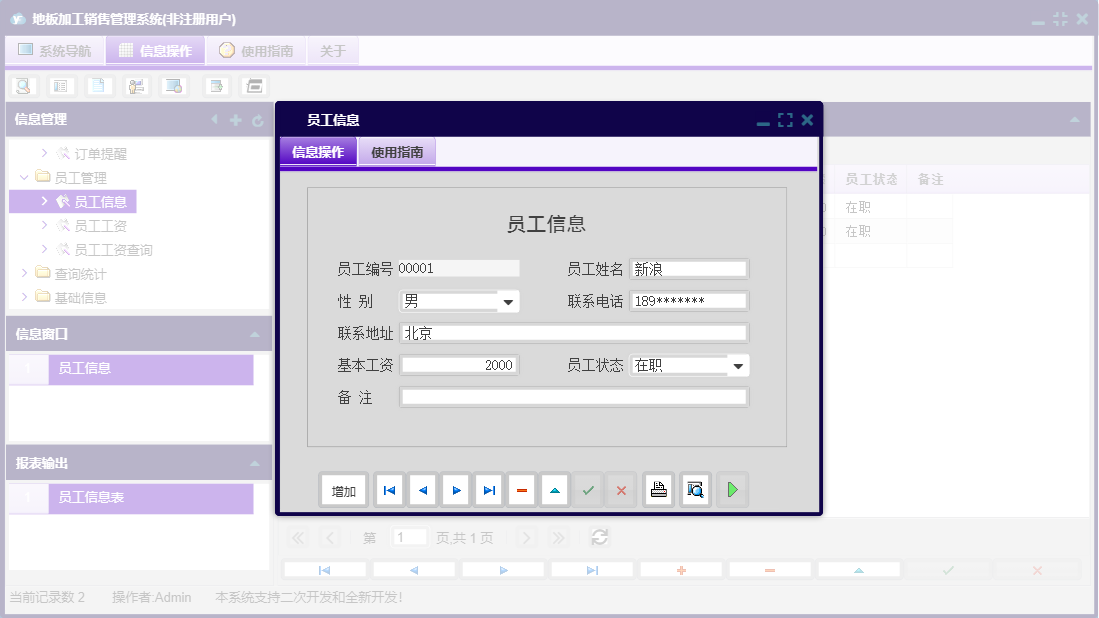
Task: Click the print icon in the employee dialog
Action: coord(658,489)
